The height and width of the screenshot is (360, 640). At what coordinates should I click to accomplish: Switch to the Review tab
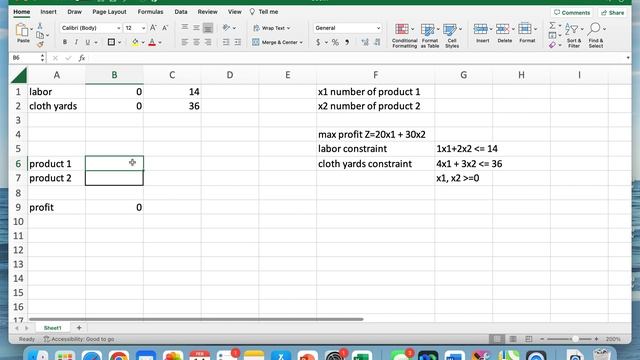click(x=207, y=12)
